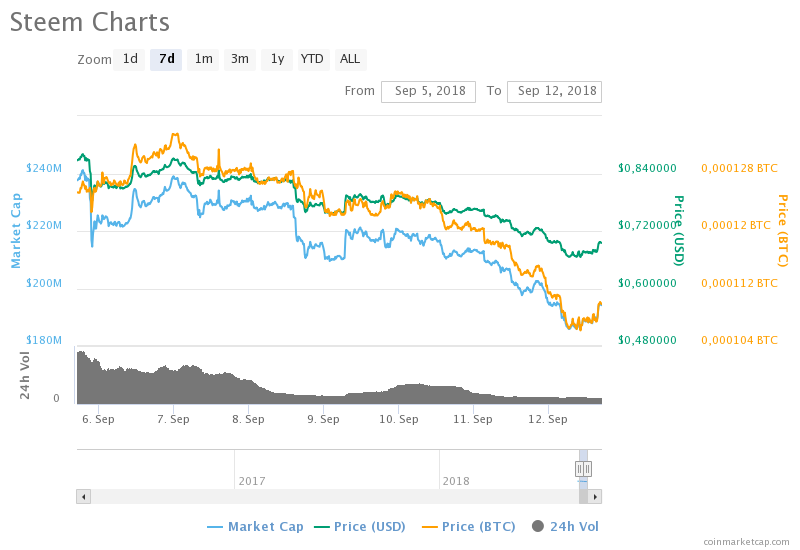Click the 0,000112 BTC axis value
The height and width of the screenshot is (550, 800).
739,283
